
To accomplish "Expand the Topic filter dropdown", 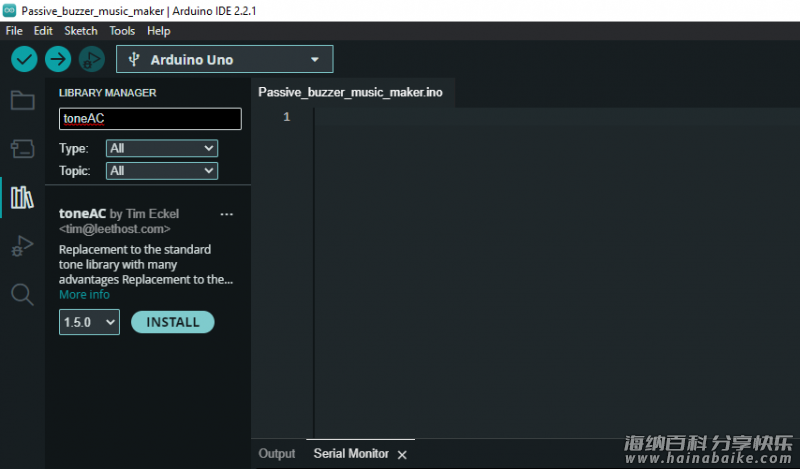I will [162, 170].
